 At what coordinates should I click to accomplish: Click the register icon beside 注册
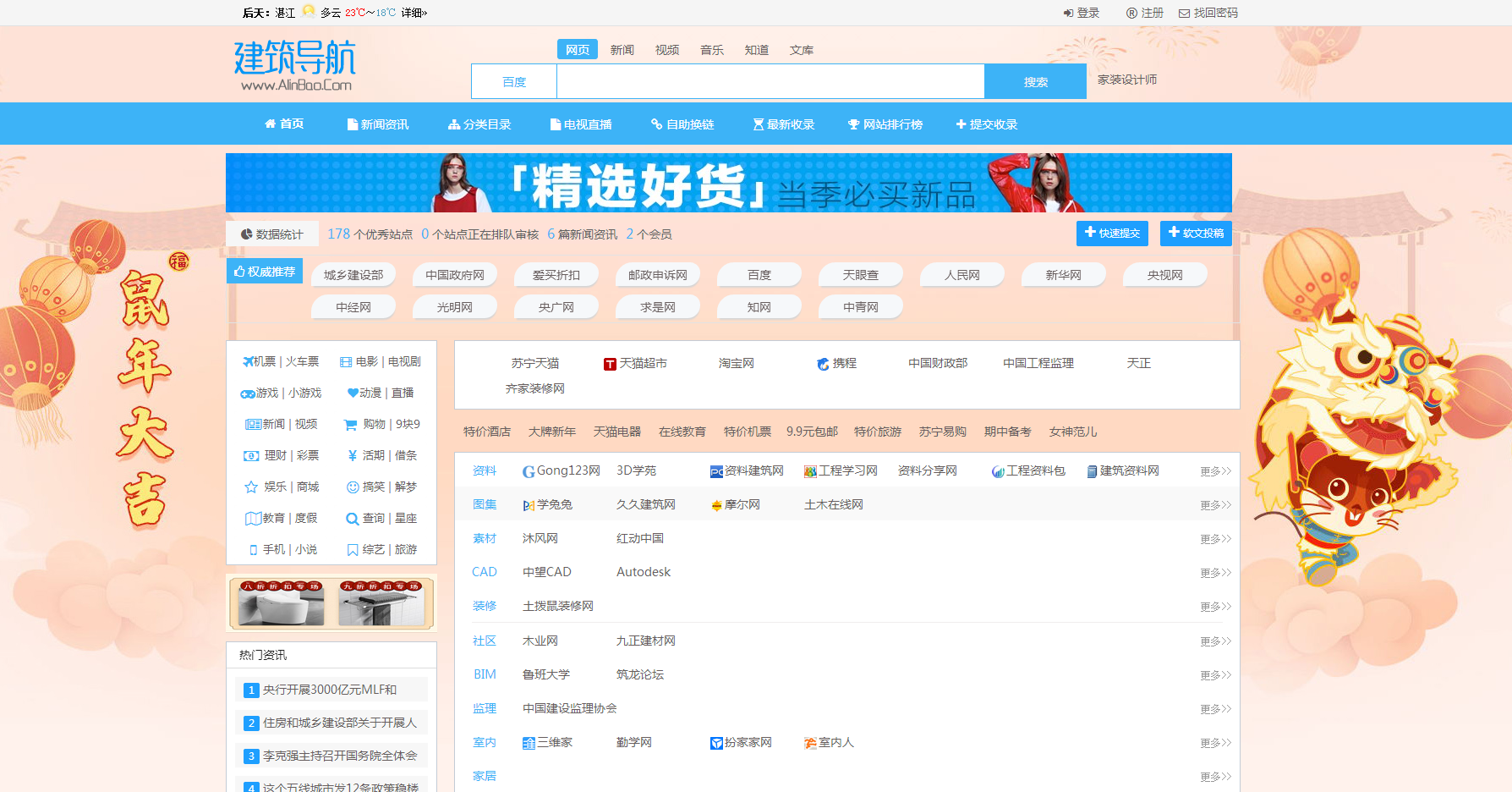1131,13
